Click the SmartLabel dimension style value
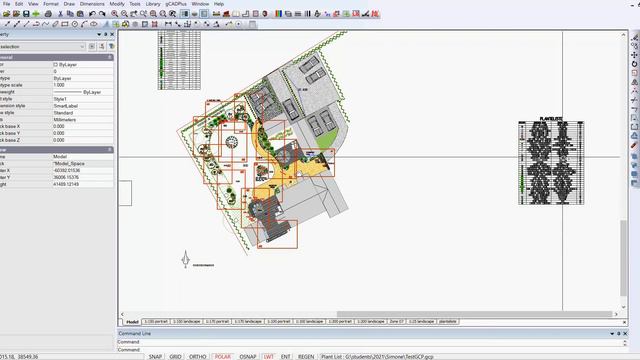The height and width of the screenshot is (360, 640). 66,106
